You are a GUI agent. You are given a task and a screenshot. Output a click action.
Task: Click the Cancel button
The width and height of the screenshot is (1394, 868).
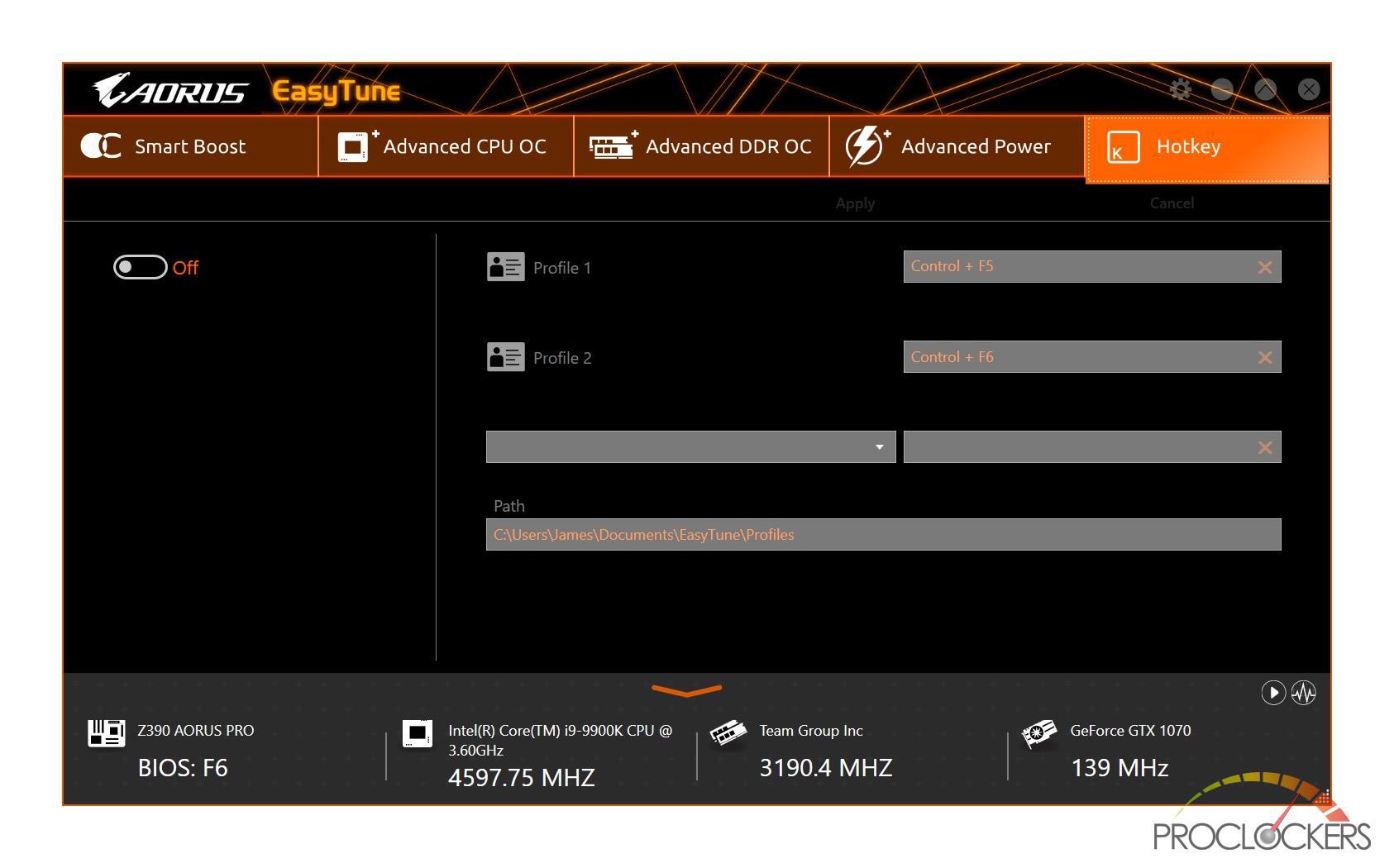tap(1172, 203)
